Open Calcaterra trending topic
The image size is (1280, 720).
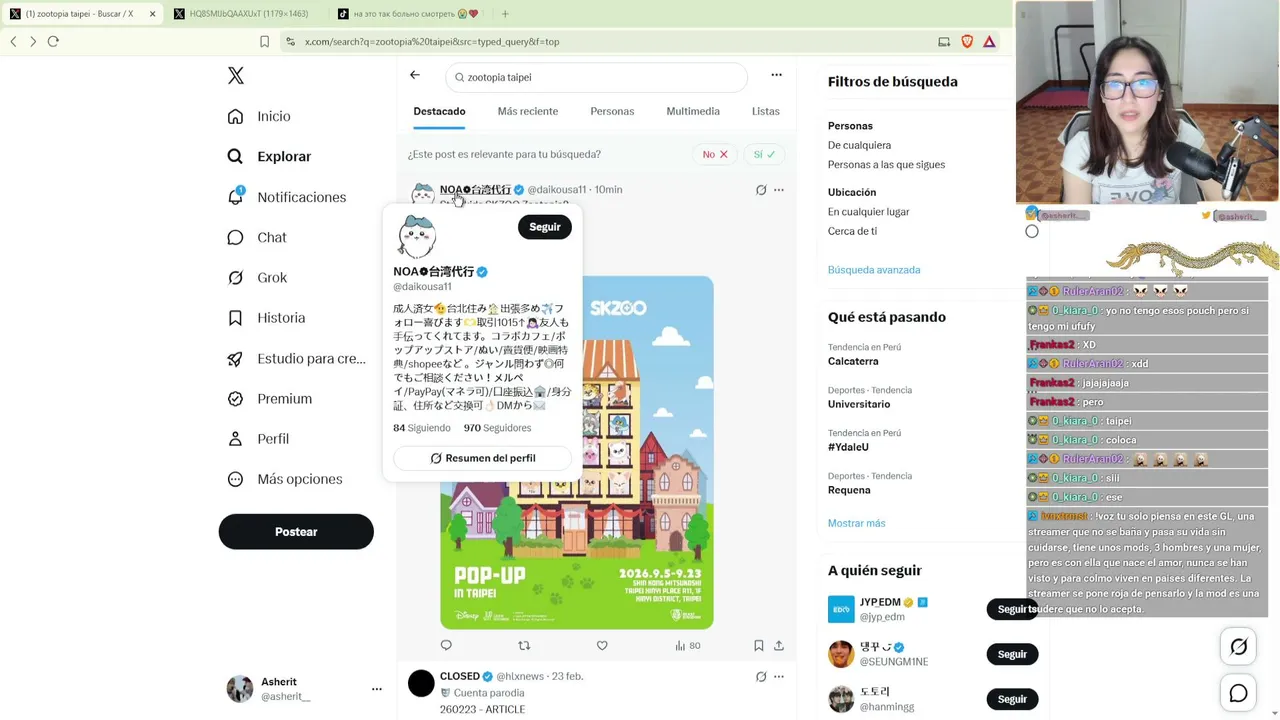click(853, 361)
